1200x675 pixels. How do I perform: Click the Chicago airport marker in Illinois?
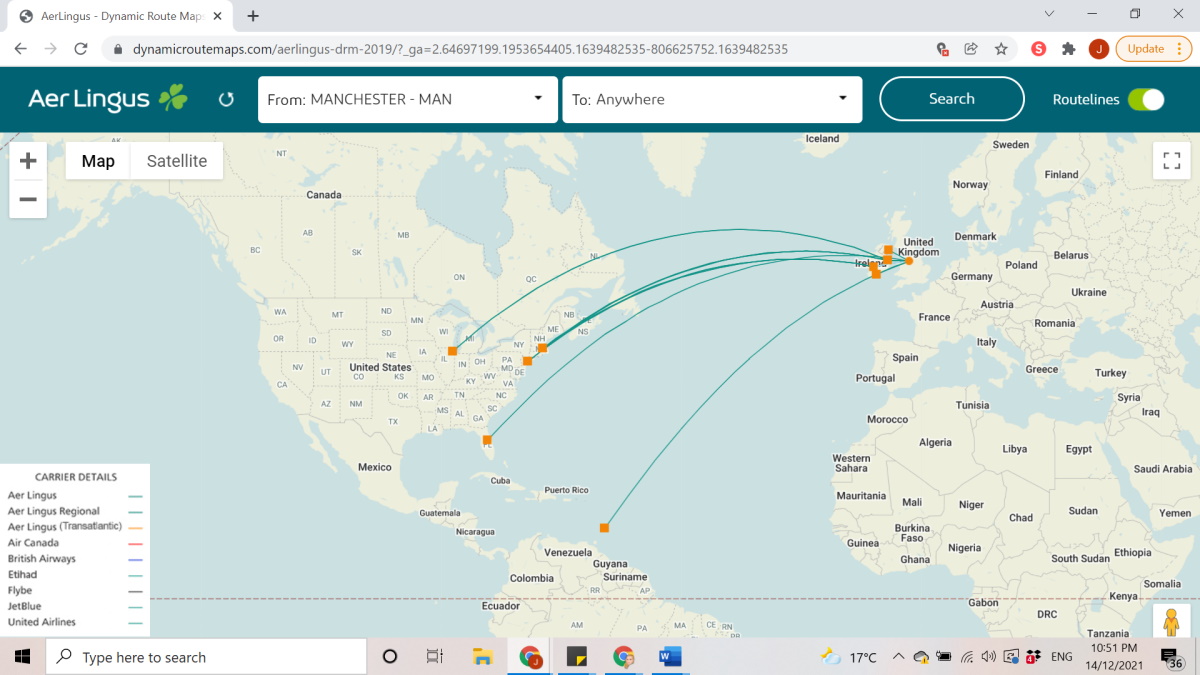452,351
